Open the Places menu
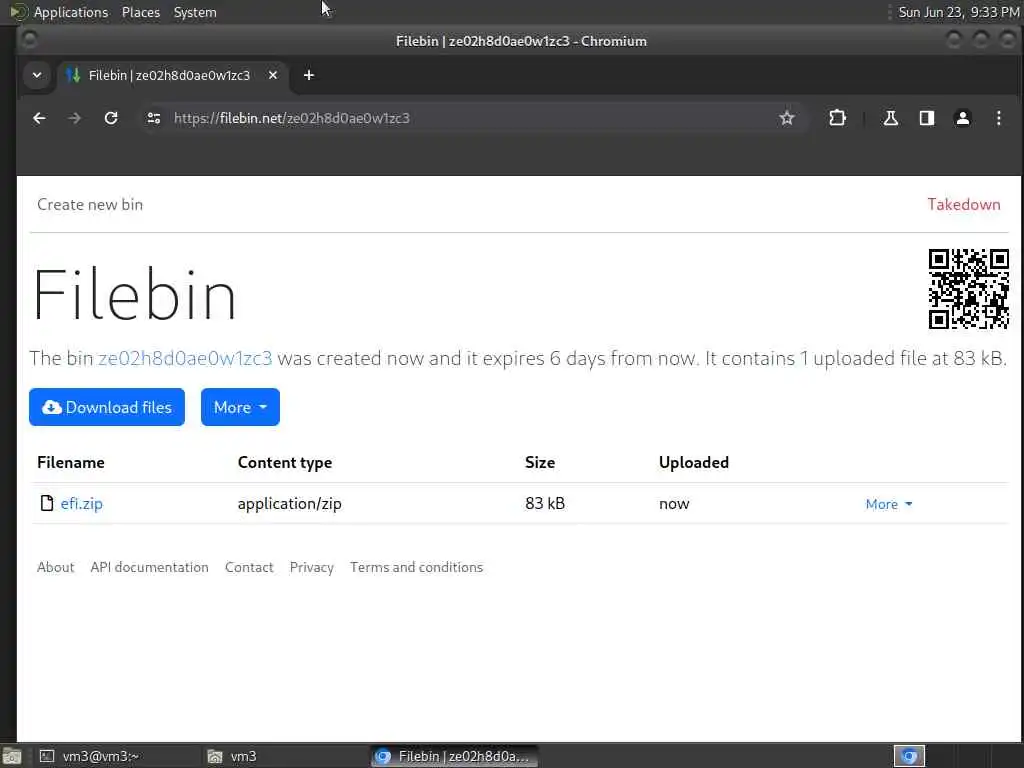Screen dimensions: 1024x768 [141, 12]
